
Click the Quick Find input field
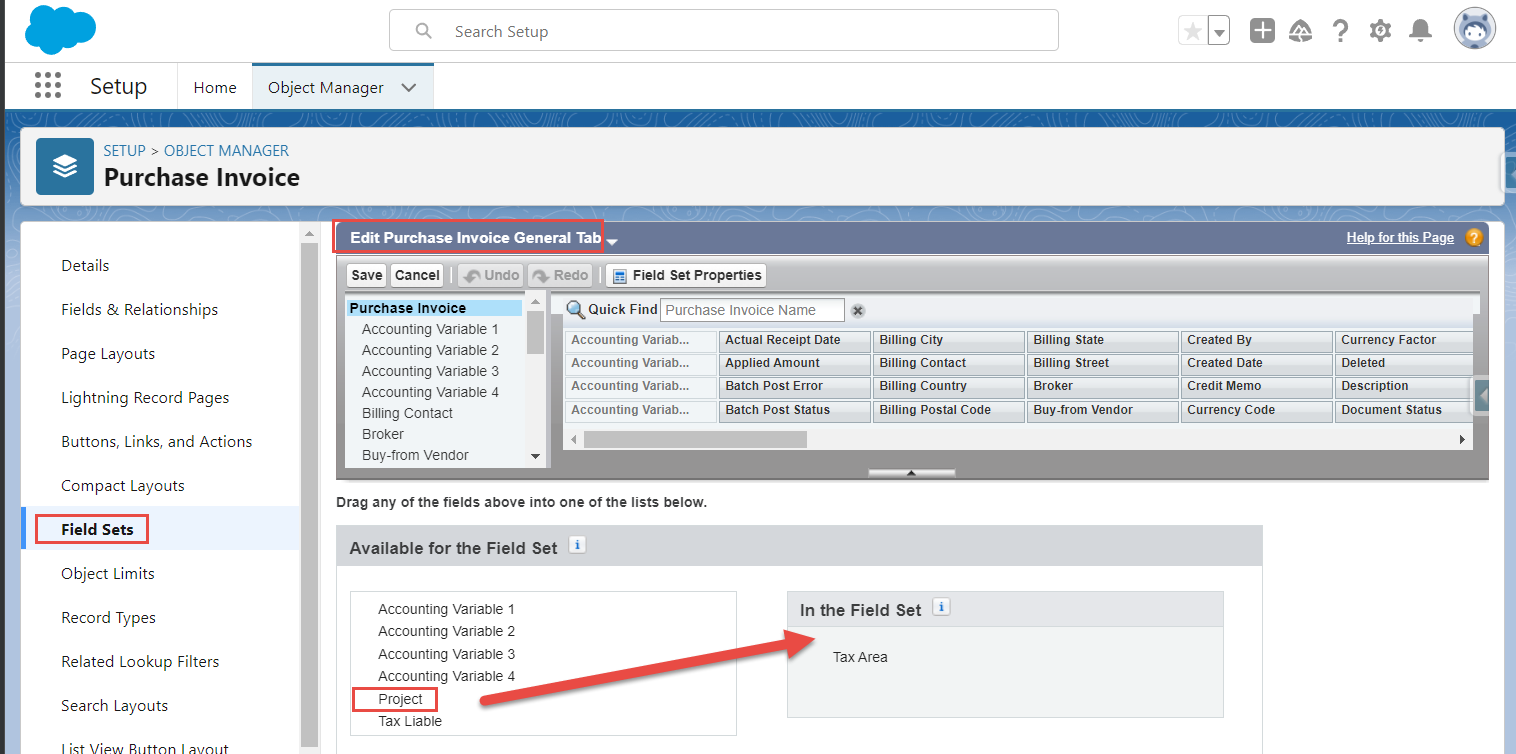point(752,310)
